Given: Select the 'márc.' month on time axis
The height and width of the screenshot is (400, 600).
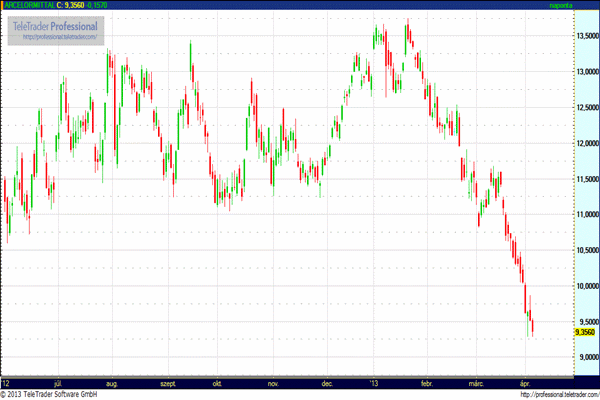Looking at the screenshot, I should pos(476,382).
